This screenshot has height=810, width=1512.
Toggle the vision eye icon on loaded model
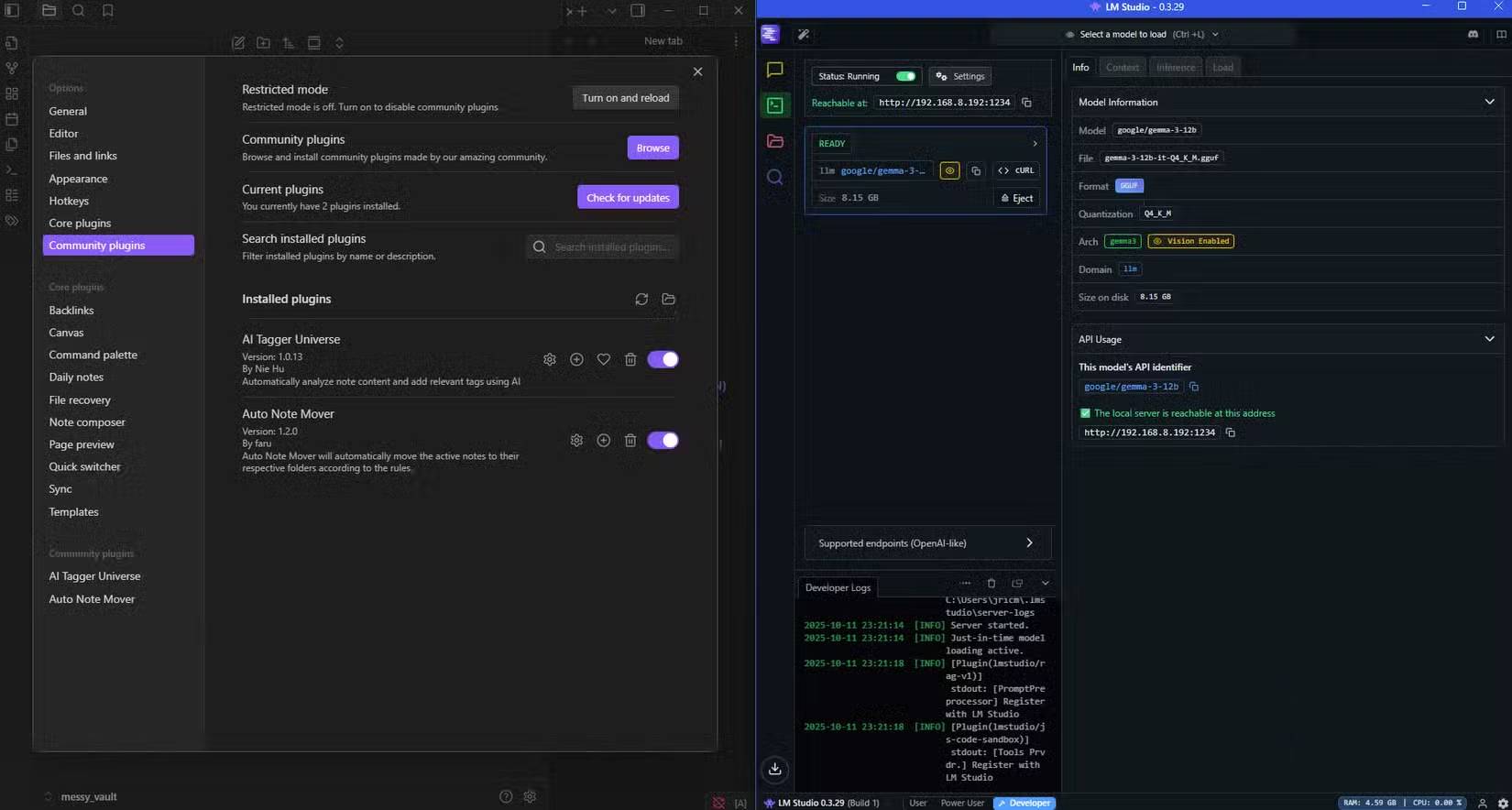[949, 170]
